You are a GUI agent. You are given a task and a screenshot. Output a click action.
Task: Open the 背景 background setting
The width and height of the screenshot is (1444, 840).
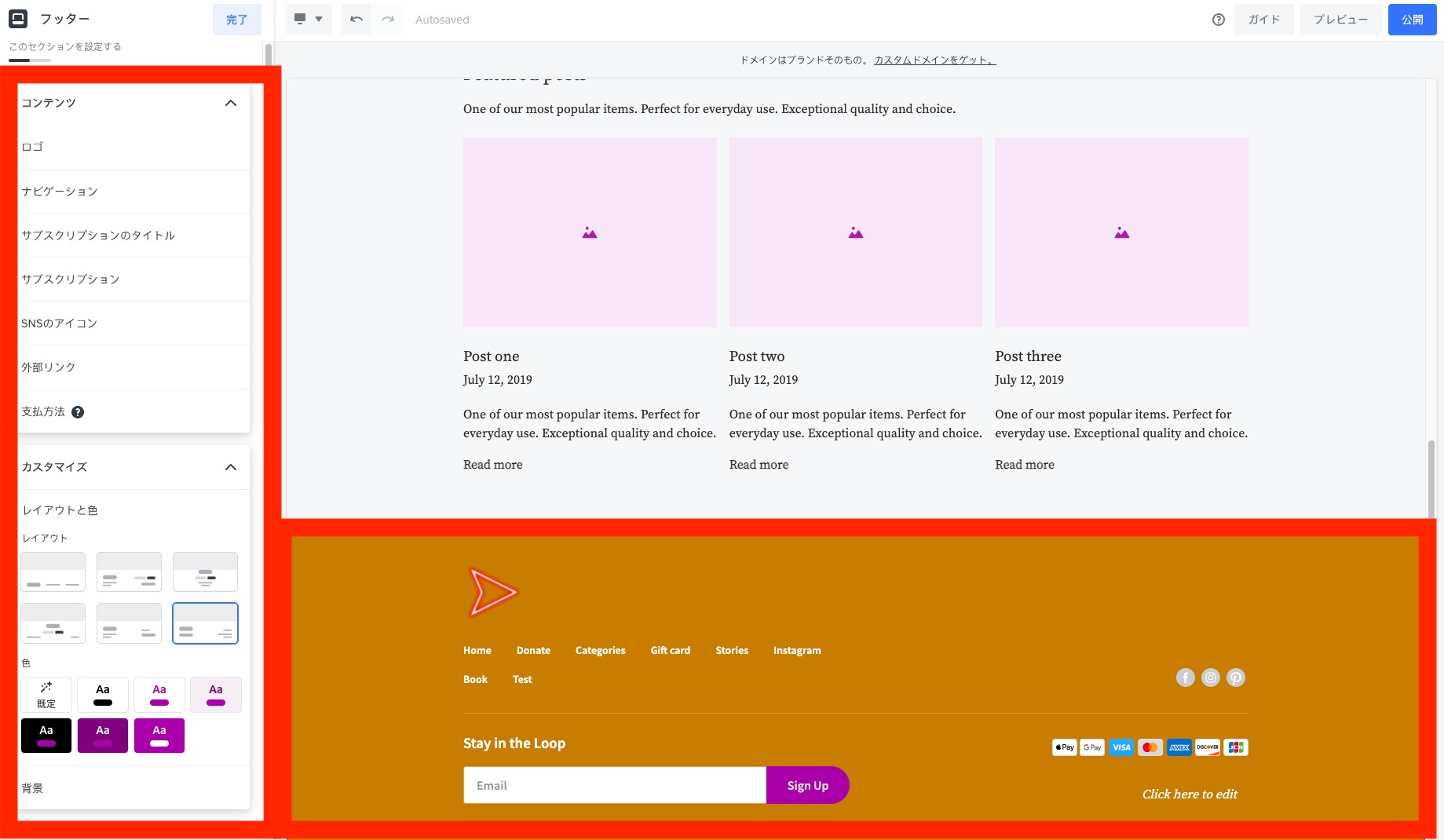pyautogui.click(x=133, y=788)
